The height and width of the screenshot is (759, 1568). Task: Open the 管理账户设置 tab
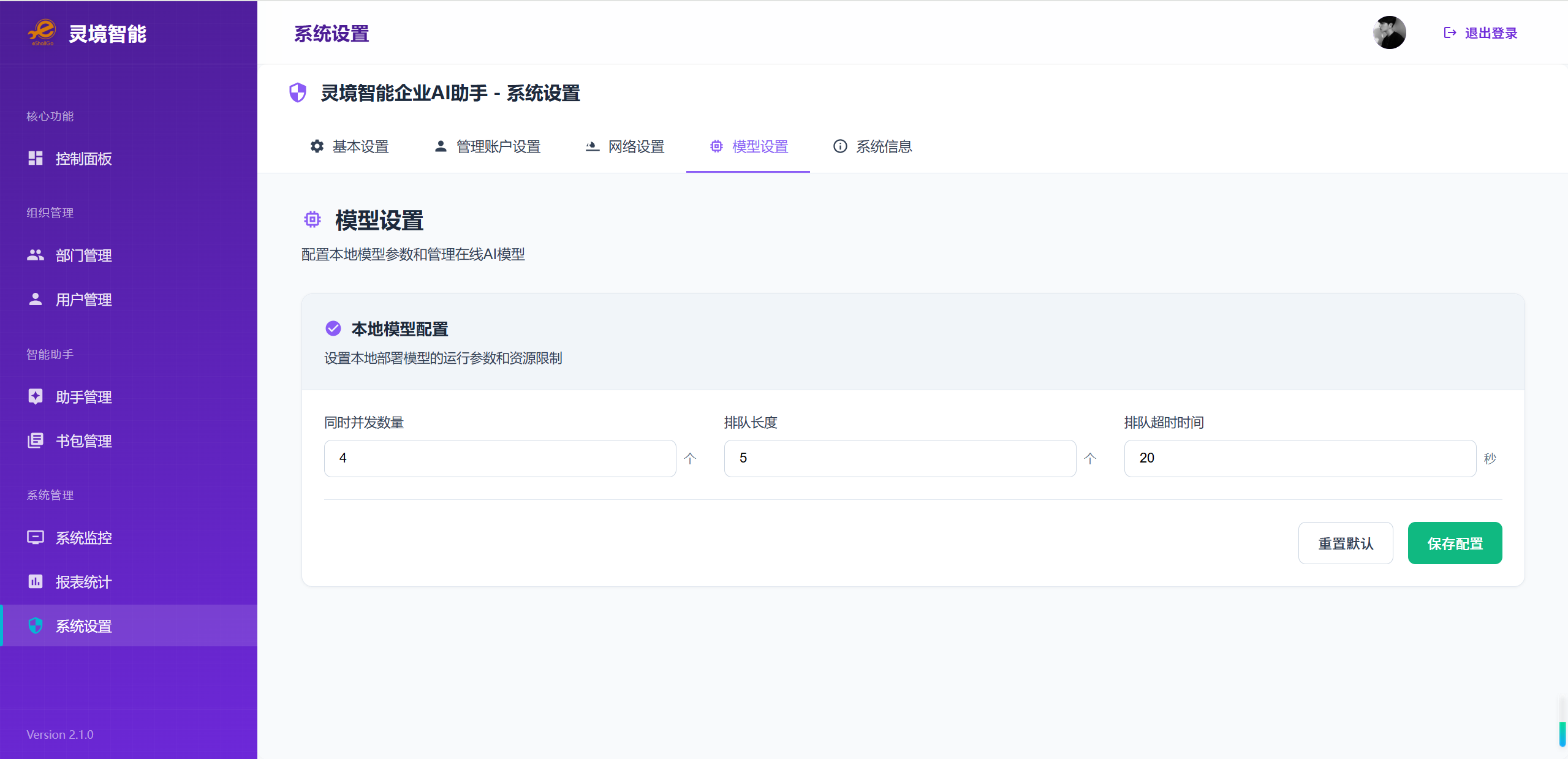point(487,147)
